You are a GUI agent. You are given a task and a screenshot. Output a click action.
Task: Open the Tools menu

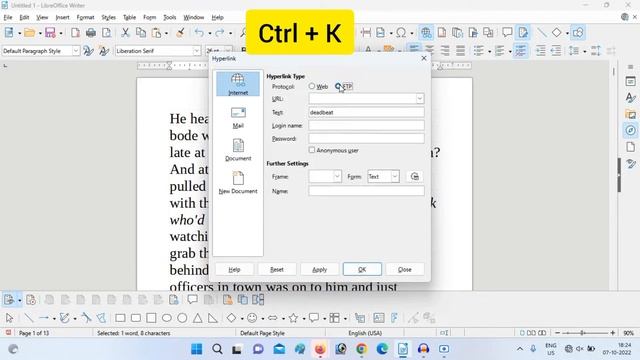pos(169,17)
